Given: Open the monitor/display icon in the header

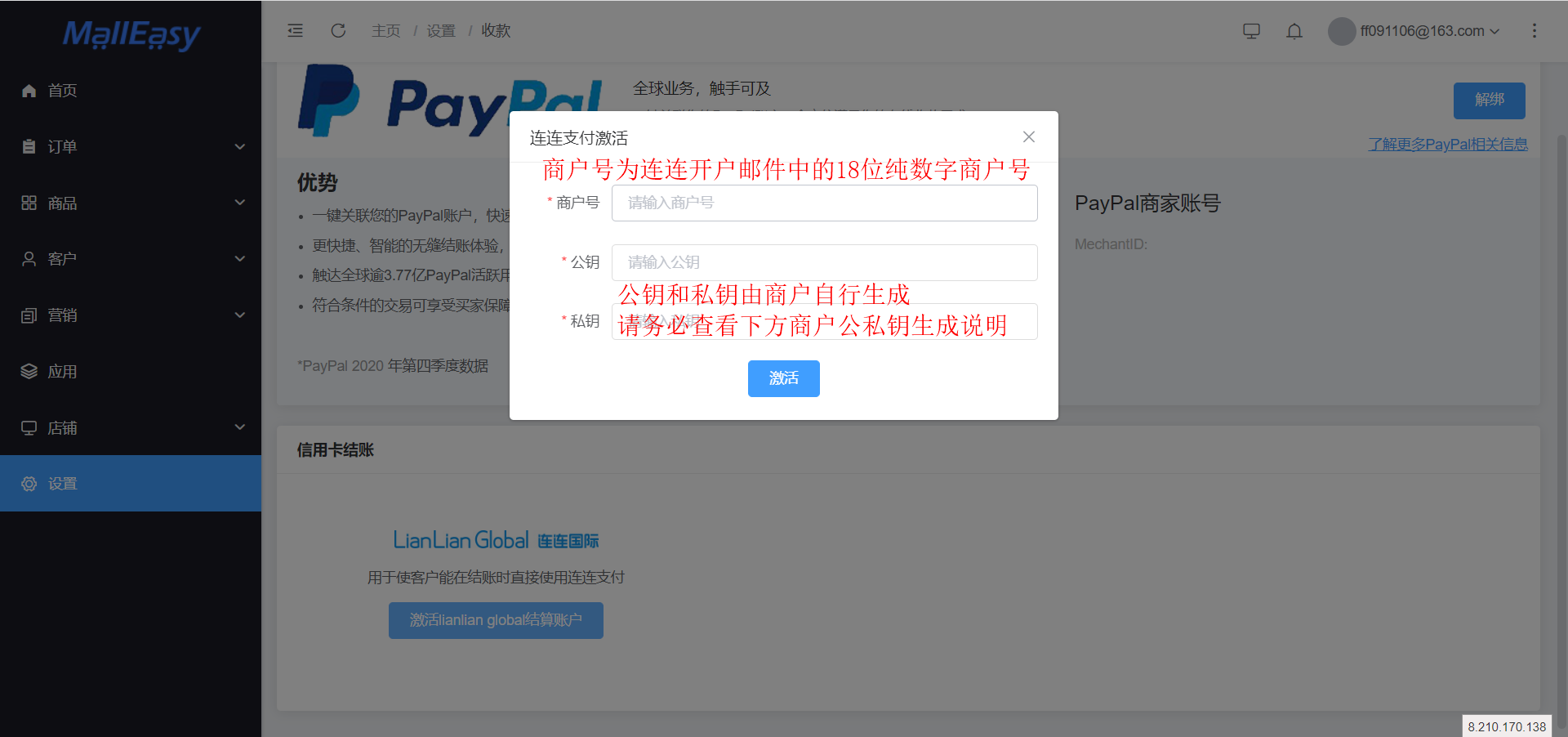Looking at the screenshot, I should click(1251, 31).
